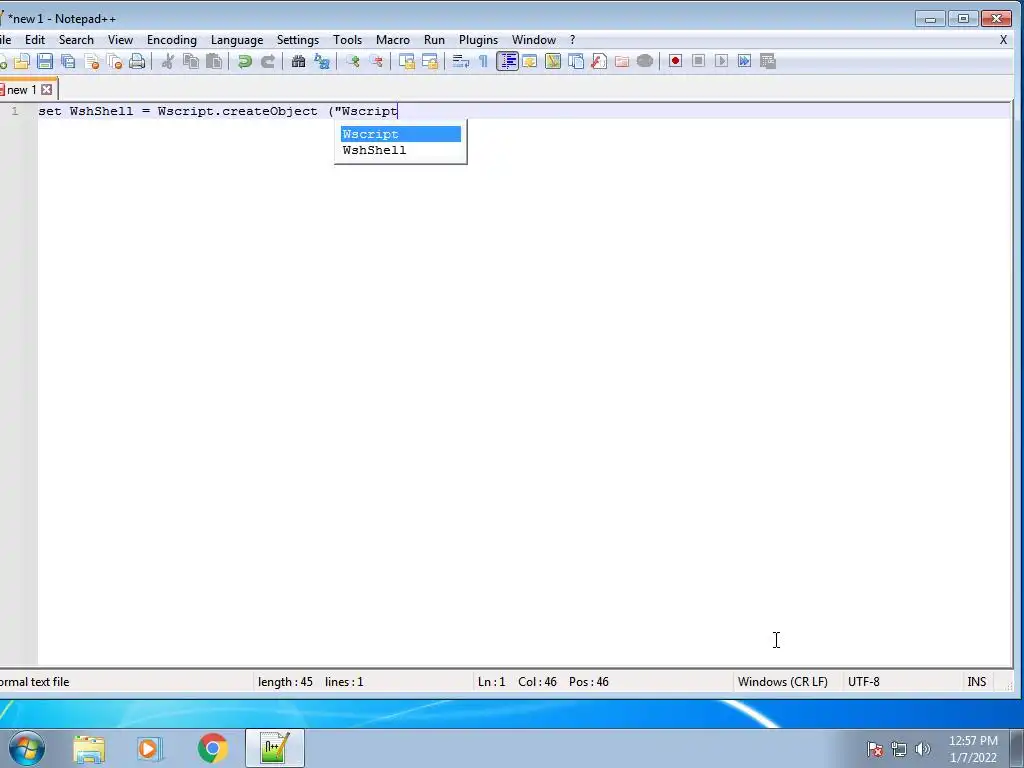Screen dimensions: 1024x768
Task: Open the Encoding menu
Action: coord(172,40)
